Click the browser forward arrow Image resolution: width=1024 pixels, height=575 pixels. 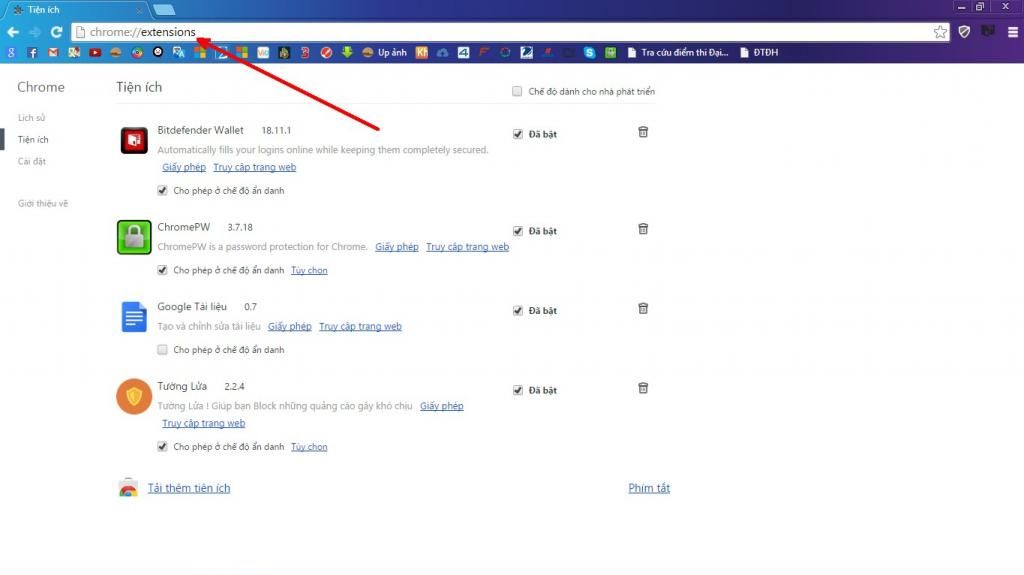click(35, 32)
